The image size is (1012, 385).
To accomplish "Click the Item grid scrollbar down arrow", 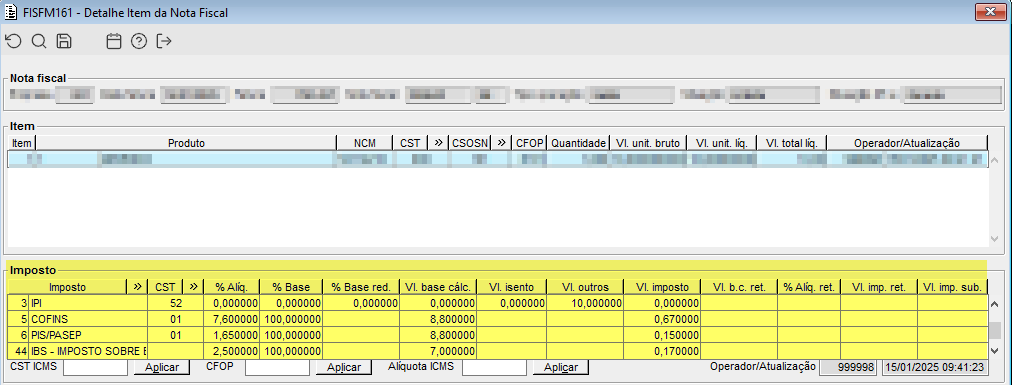I will (x=994, y=239).
